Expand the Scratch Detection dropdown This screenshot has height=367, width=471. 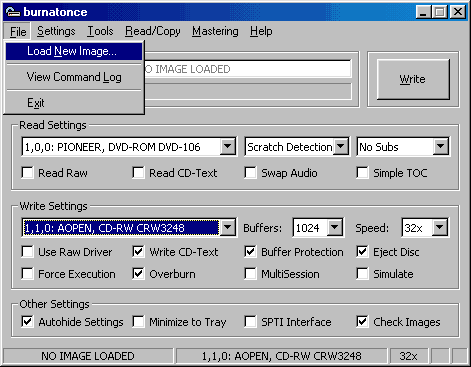[x=340, y=146]
